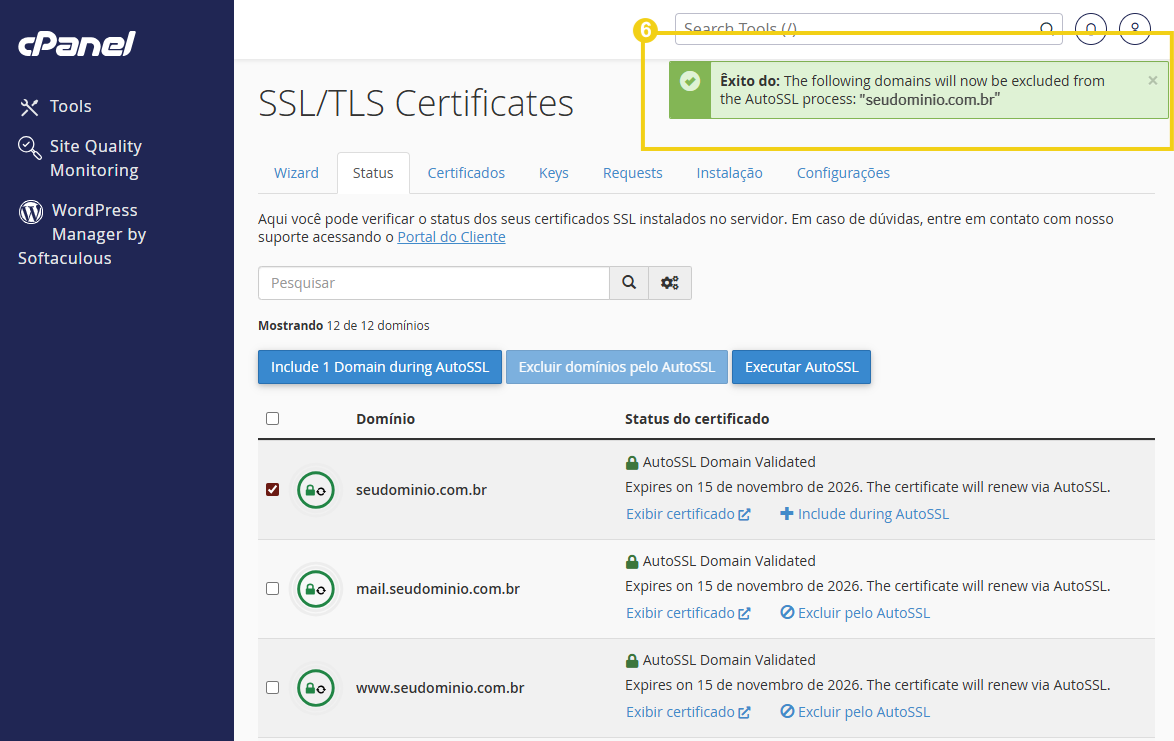This screenshot has width=1174, height=741.
Task: Focus the Pesquisar search field
Action: [434, 283]
